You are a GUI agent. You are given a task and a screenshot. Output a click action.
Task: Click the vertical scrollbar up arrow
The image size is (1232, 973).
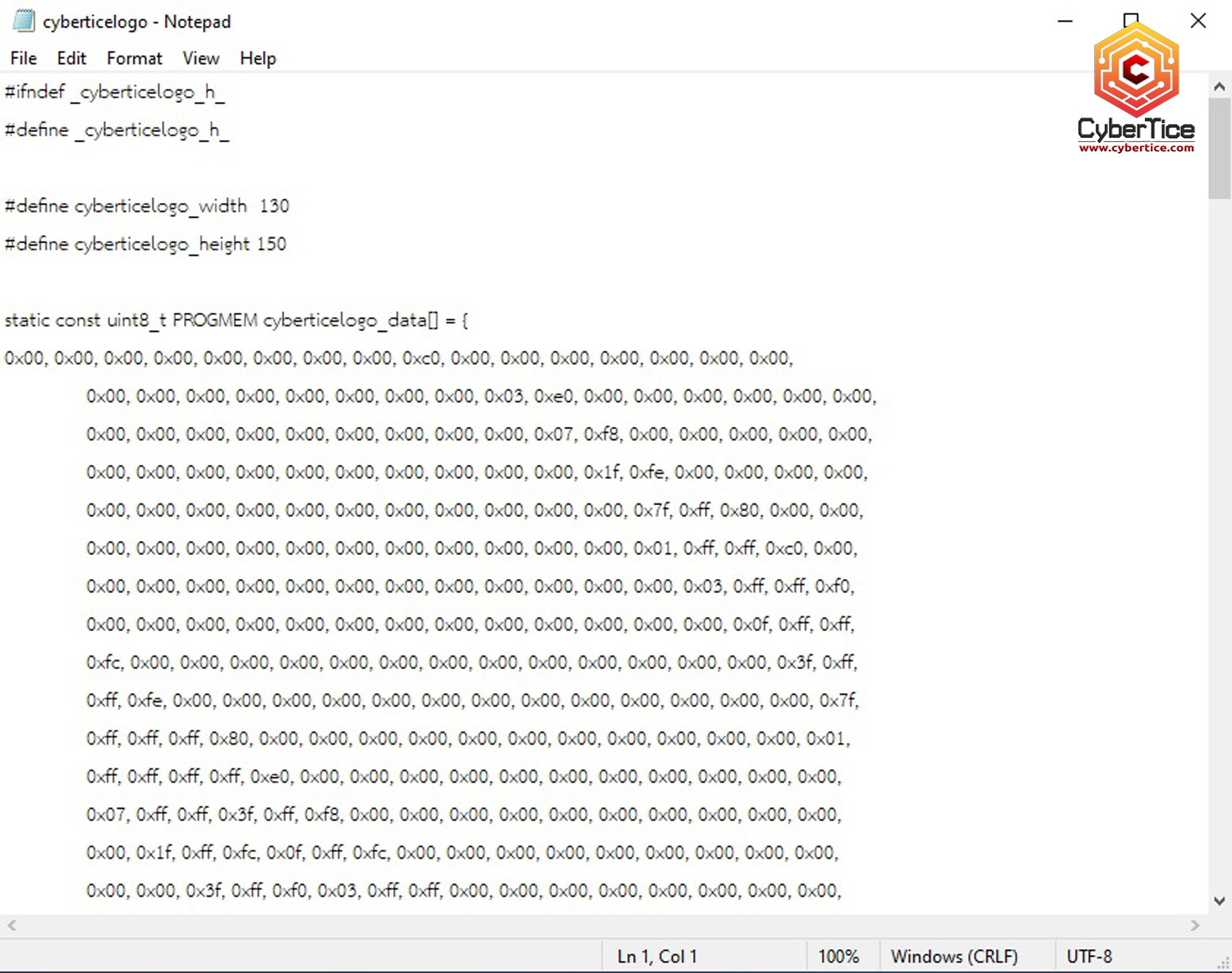point(1220,86)
